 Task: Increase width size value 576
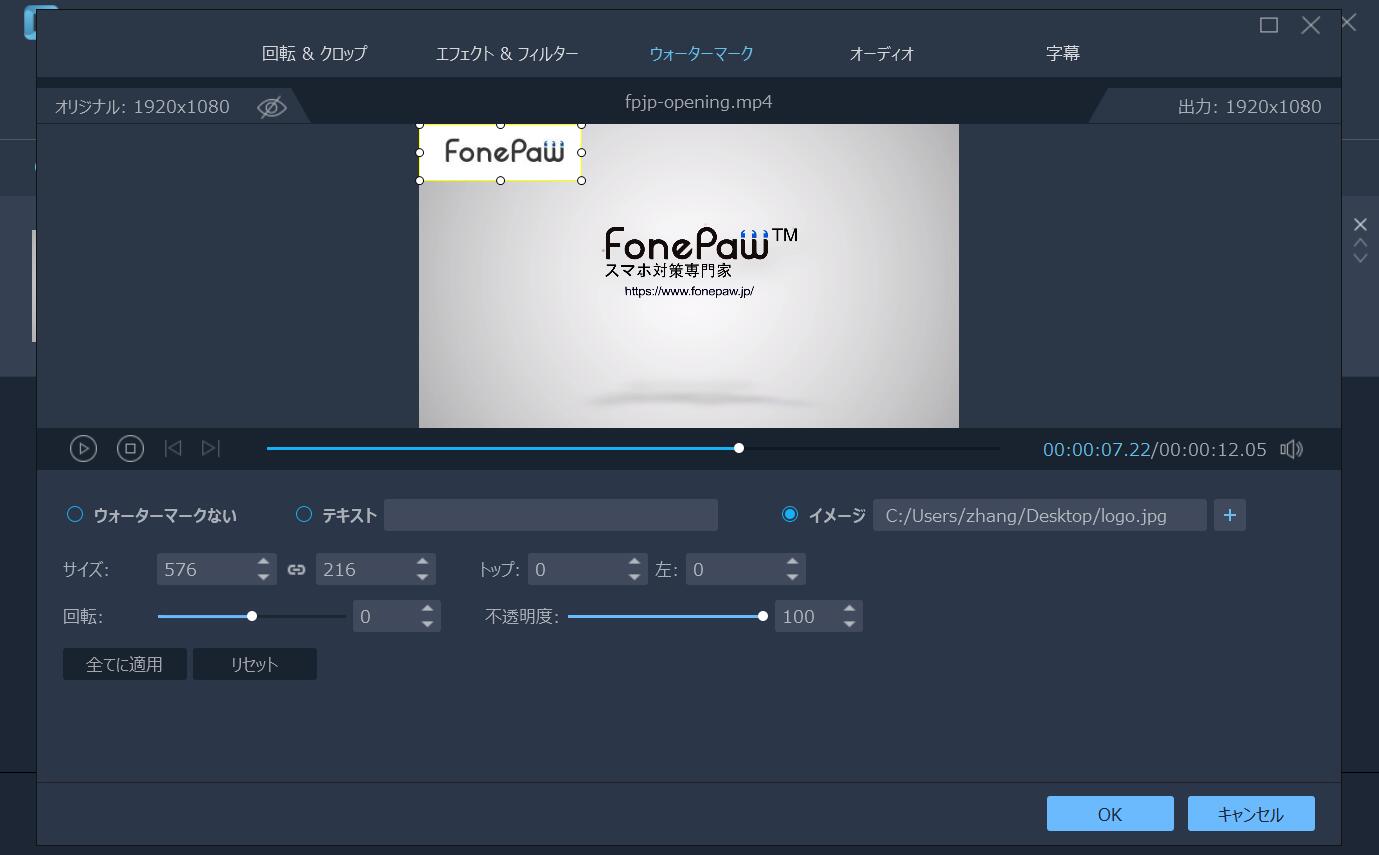pos(263,562)
